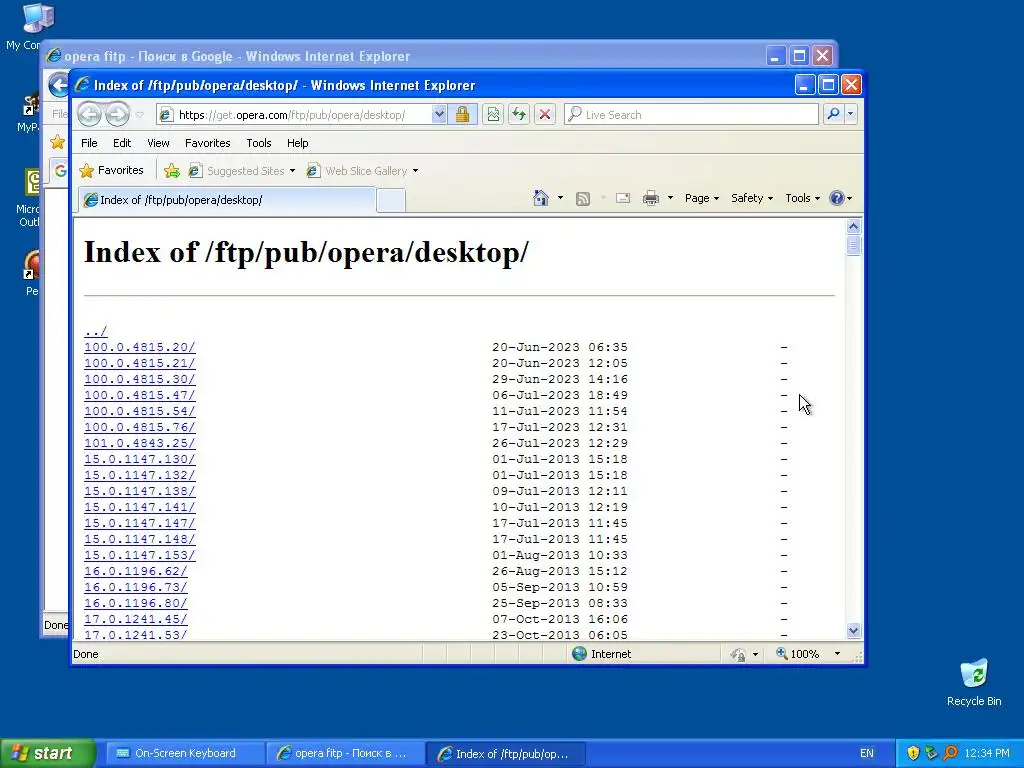Click the page scrollbar down arrow
The image size is (1024, 768).
click(x=854, y=630)
